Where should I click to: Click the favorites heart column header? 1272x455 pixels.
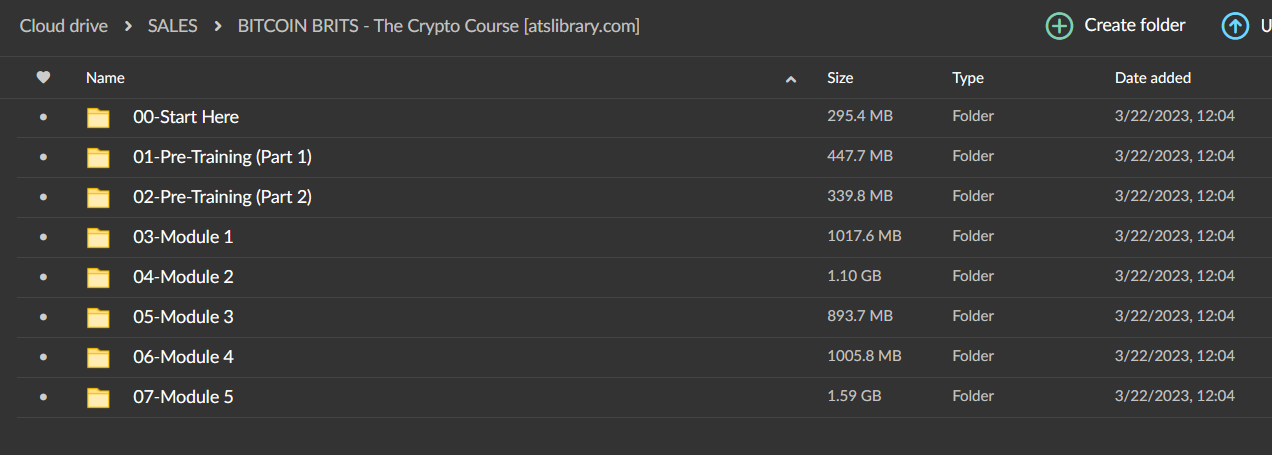(x=43, y=77)
